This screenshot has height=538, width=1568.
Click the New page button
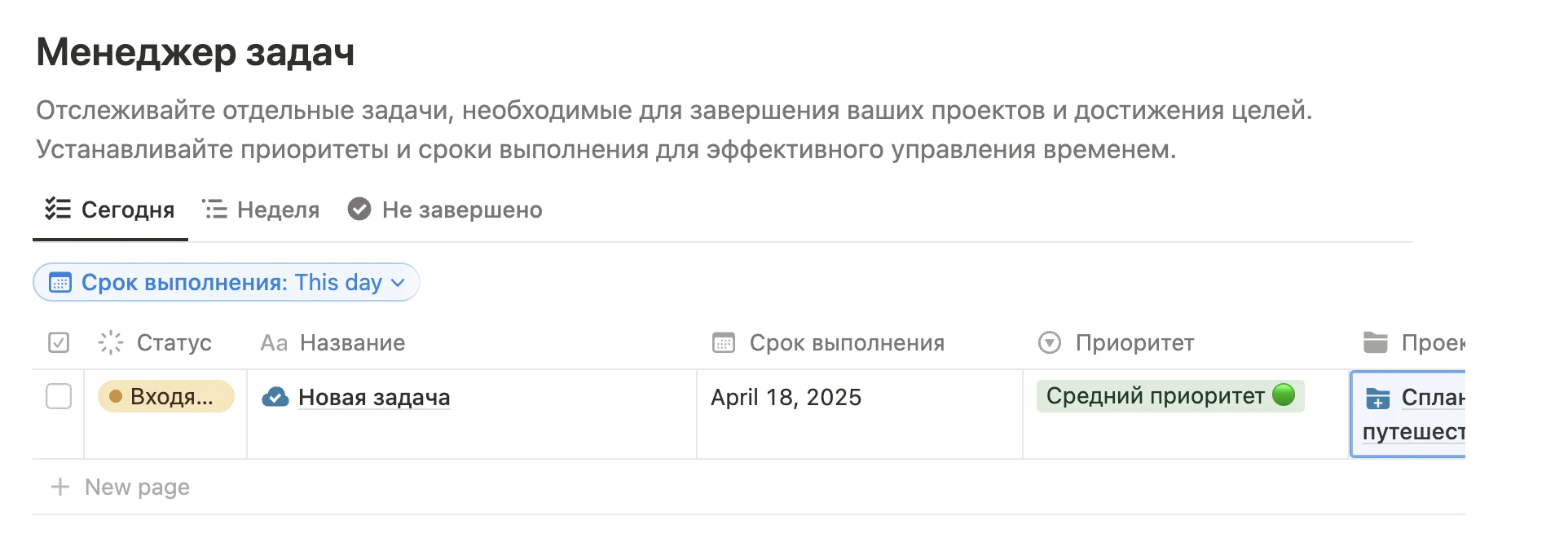(119, 487)
